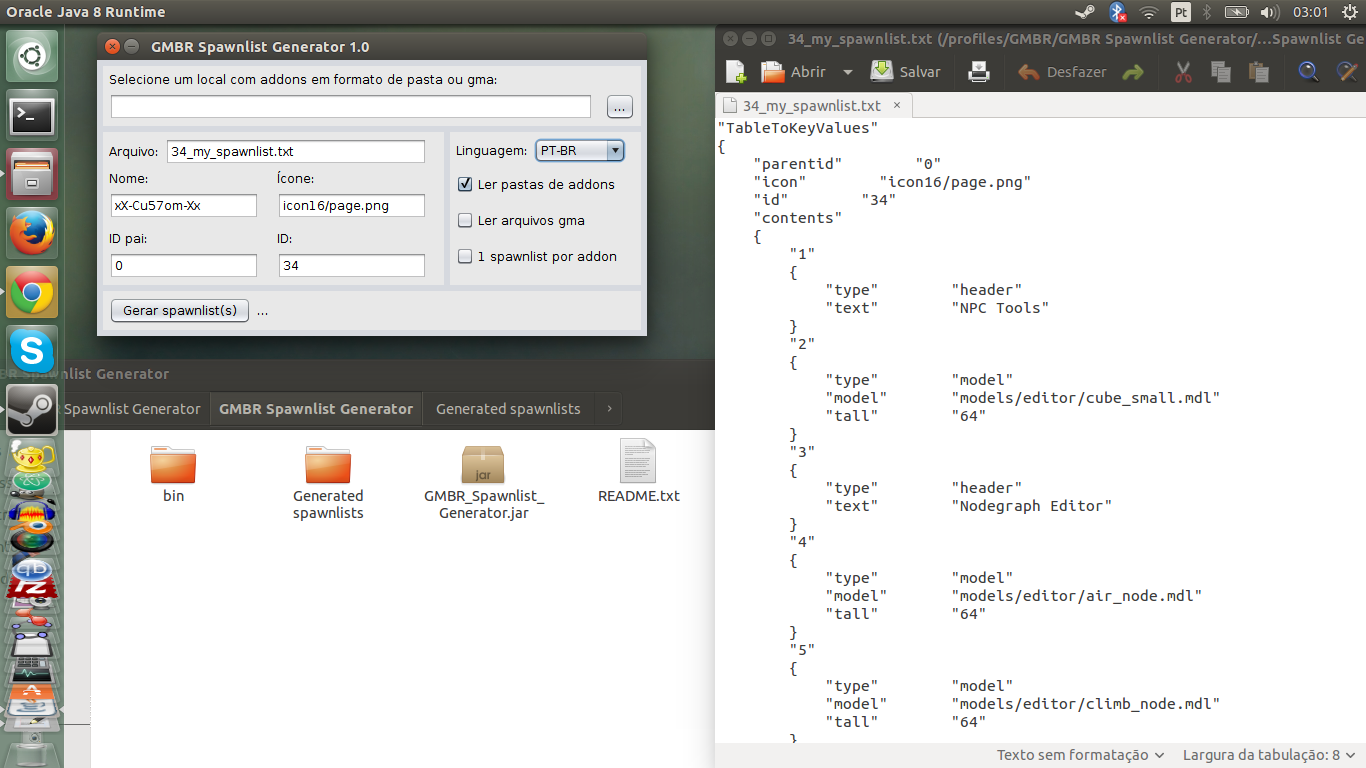1366x768 pixels.
Task: Click the Arquivo filename input field
Action: pos(296,151)
